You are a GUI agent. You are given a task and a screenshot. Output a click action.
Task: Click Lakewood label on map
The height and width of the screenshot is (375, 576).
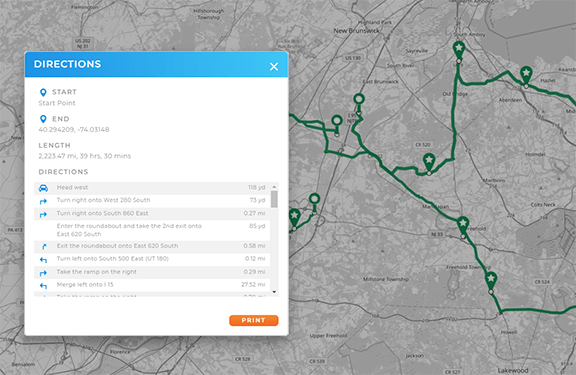(513, 370)
